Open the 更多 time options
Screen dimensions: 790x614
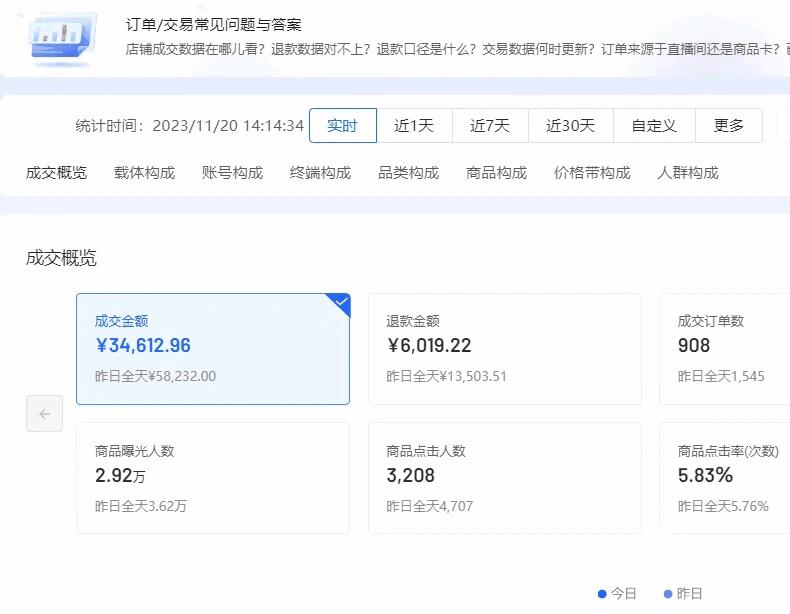729,125
